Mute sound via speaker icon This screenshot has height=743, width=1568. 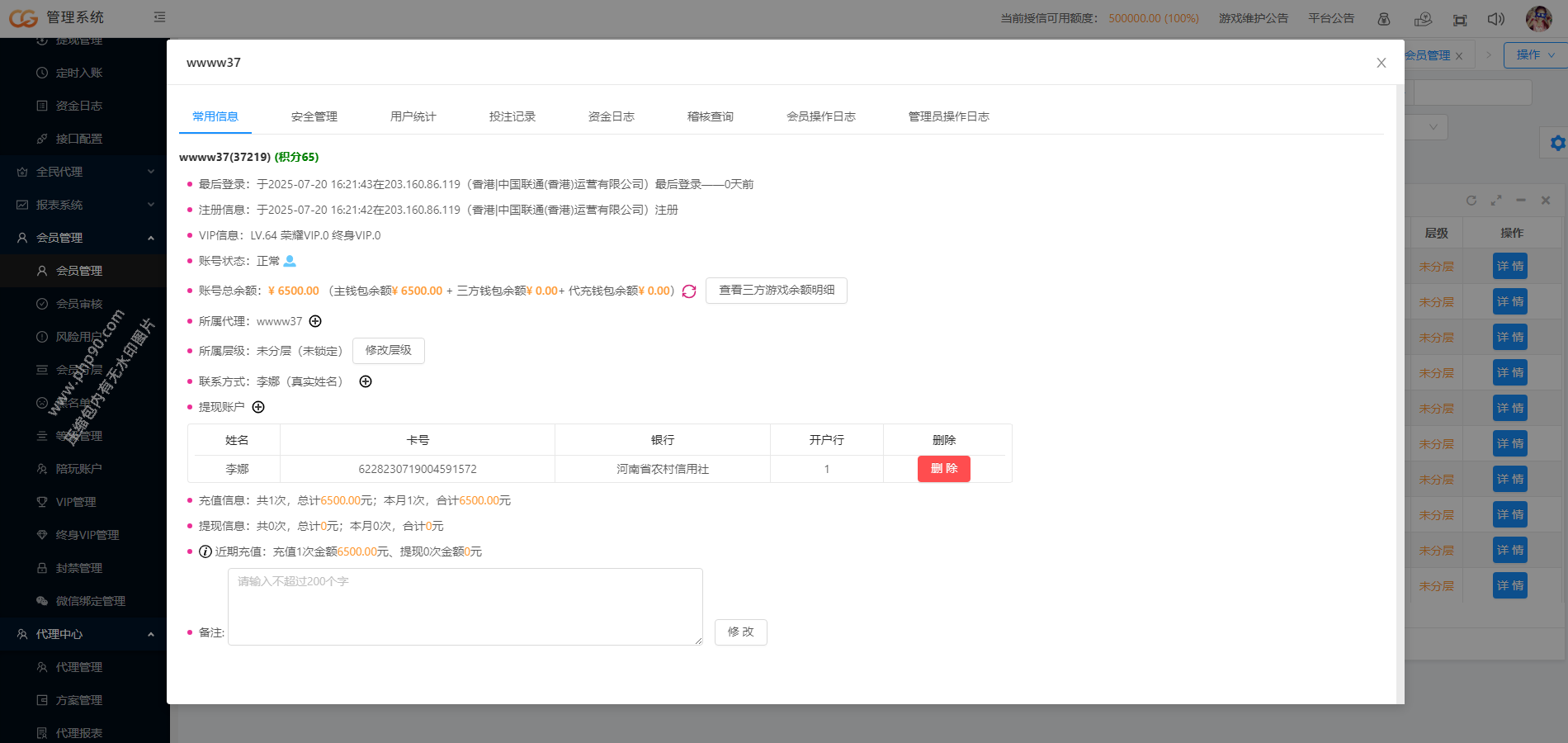tap(1495, 19)
